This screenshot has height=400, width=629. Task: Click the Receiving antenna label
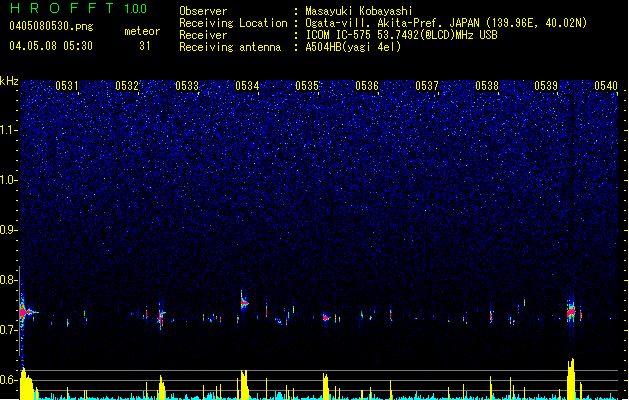pos(230,47)
